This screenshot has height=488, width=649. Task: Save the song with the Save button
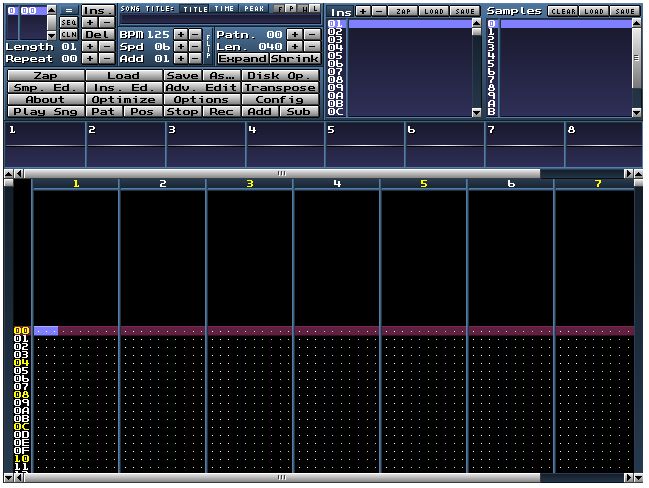tap(182, 75)
